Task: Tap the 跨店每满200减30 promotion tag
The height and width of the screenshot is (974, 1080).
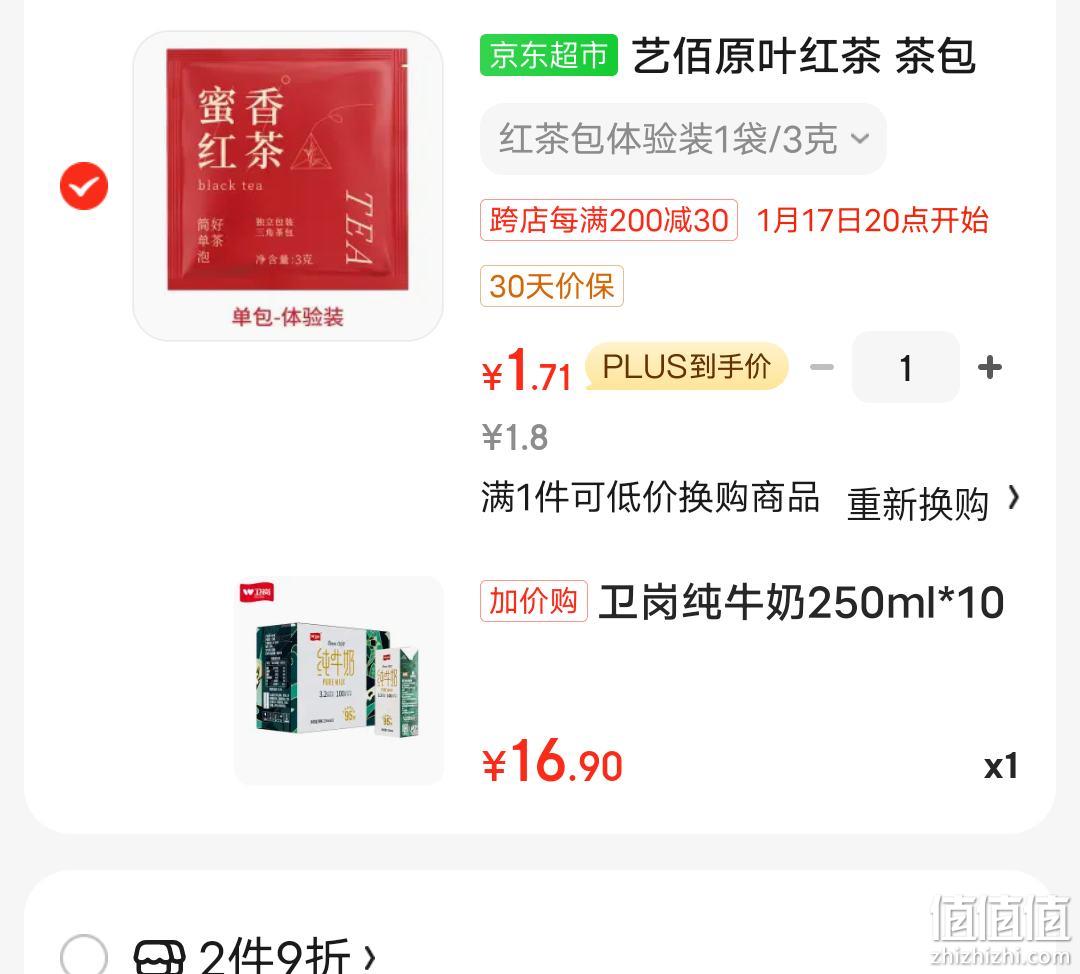Action: [x=609, y=220]
